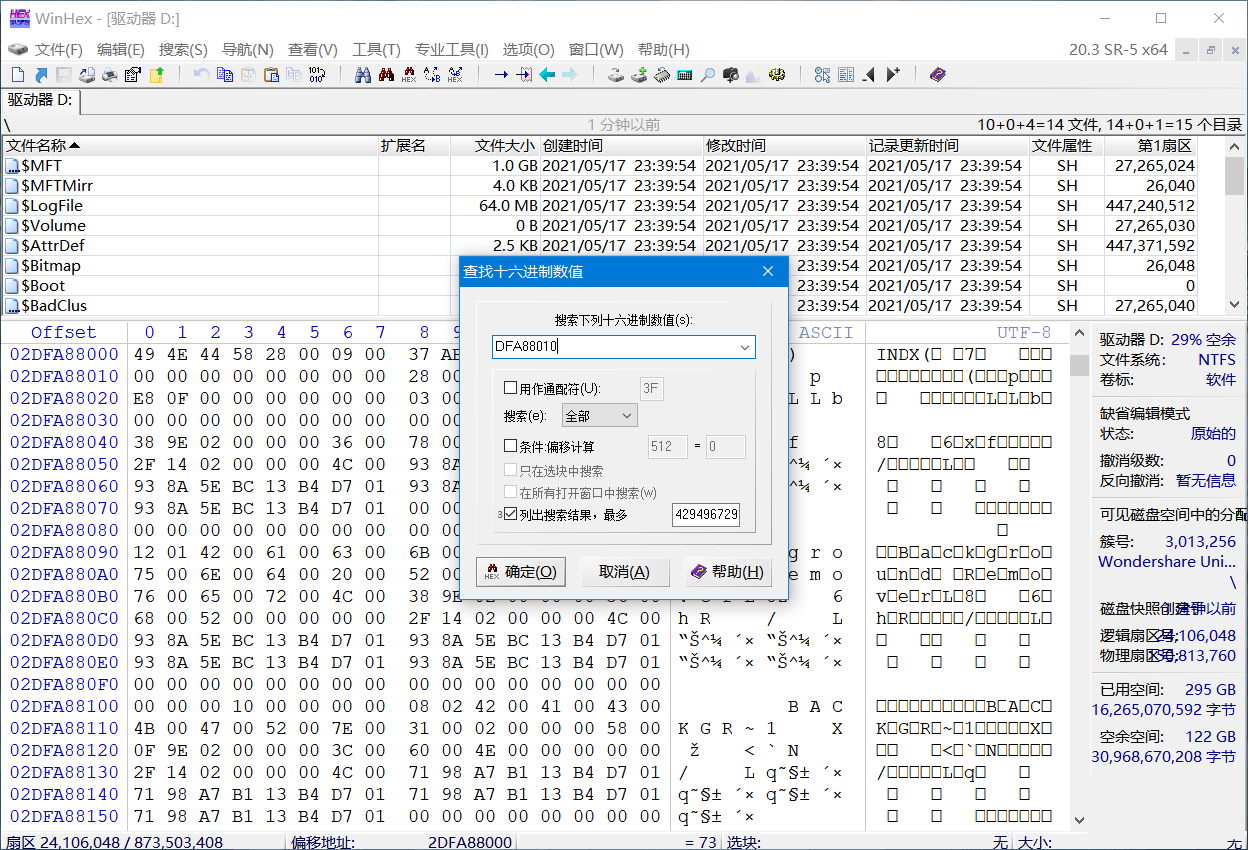Uncheck the 列出搜索结果 checkbox
The width and height of the screenshot is (1248, 850).
pos(511,515)
